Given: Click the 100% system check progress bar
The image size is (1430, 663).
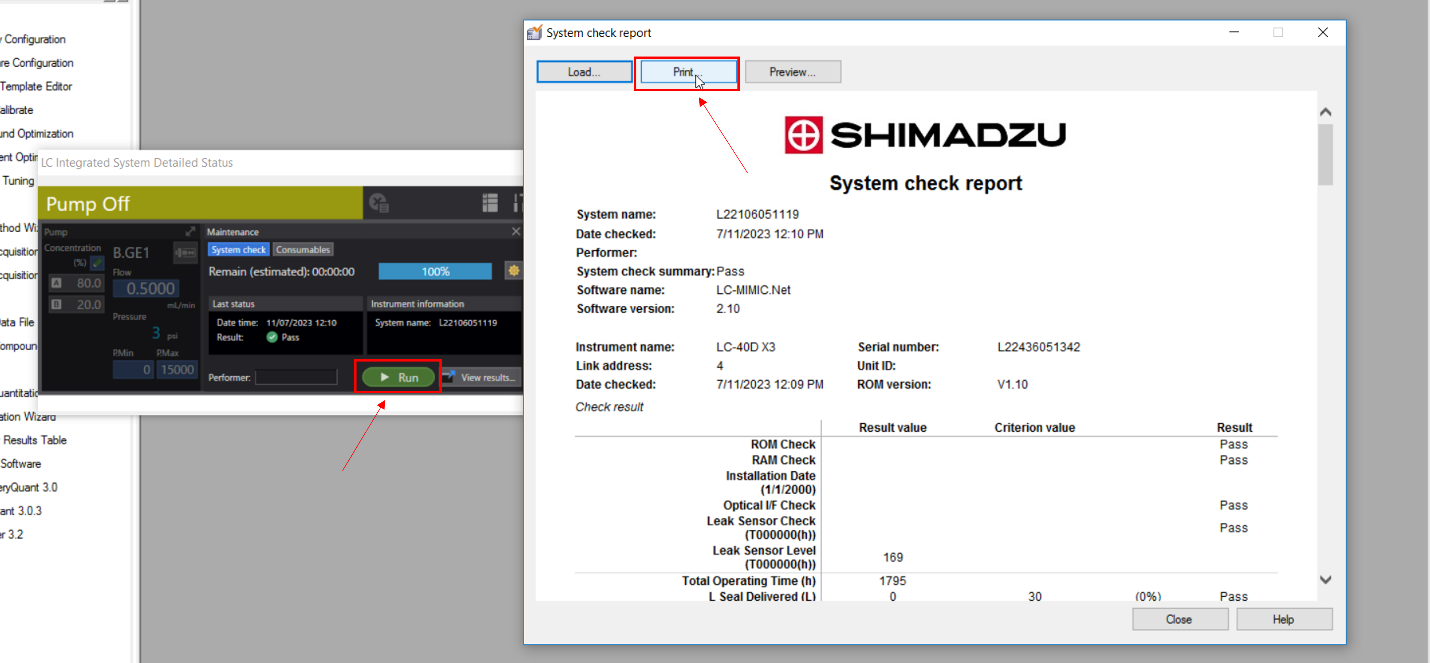Looking at the screenshot, I should point(435,271).
